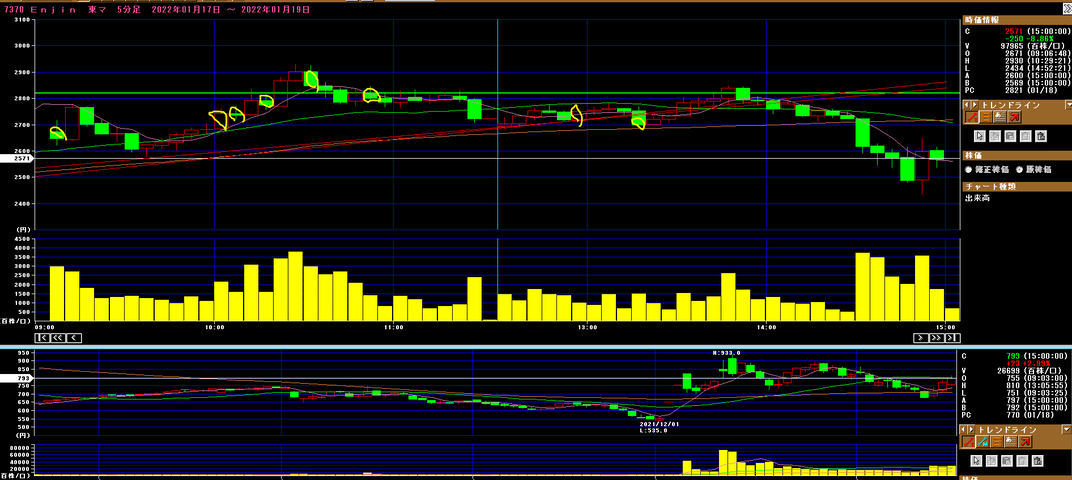Choose the horizontal lines tool in the upper chart panel

click(x=987, y=117)
